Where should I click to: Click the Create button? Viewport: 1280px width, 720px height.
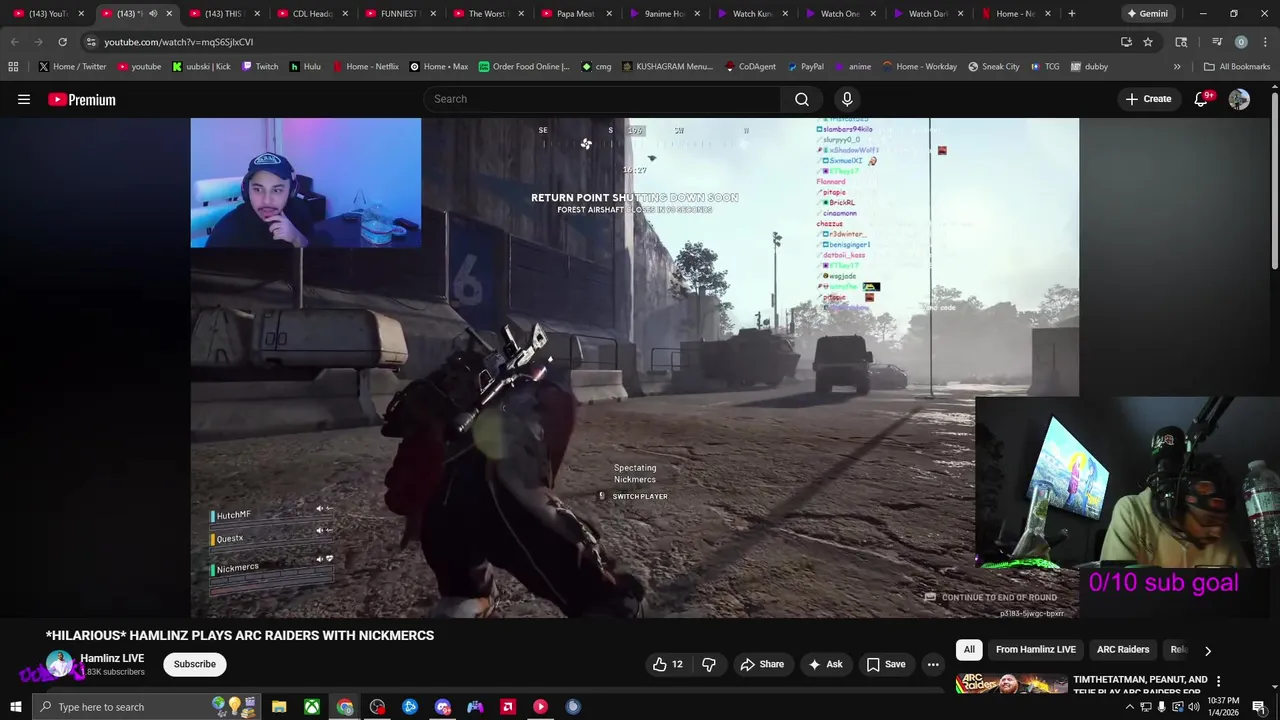click(x=1148, y=99)
